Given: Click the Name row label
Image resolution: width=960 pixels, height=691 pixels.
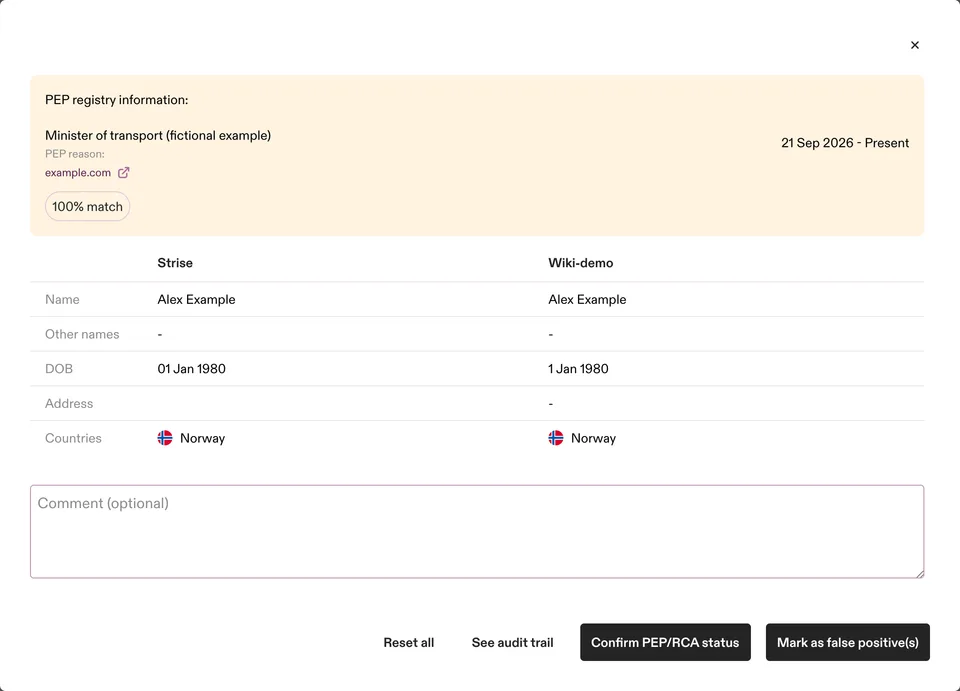Looking at the screenshot, I should point(62,300).
